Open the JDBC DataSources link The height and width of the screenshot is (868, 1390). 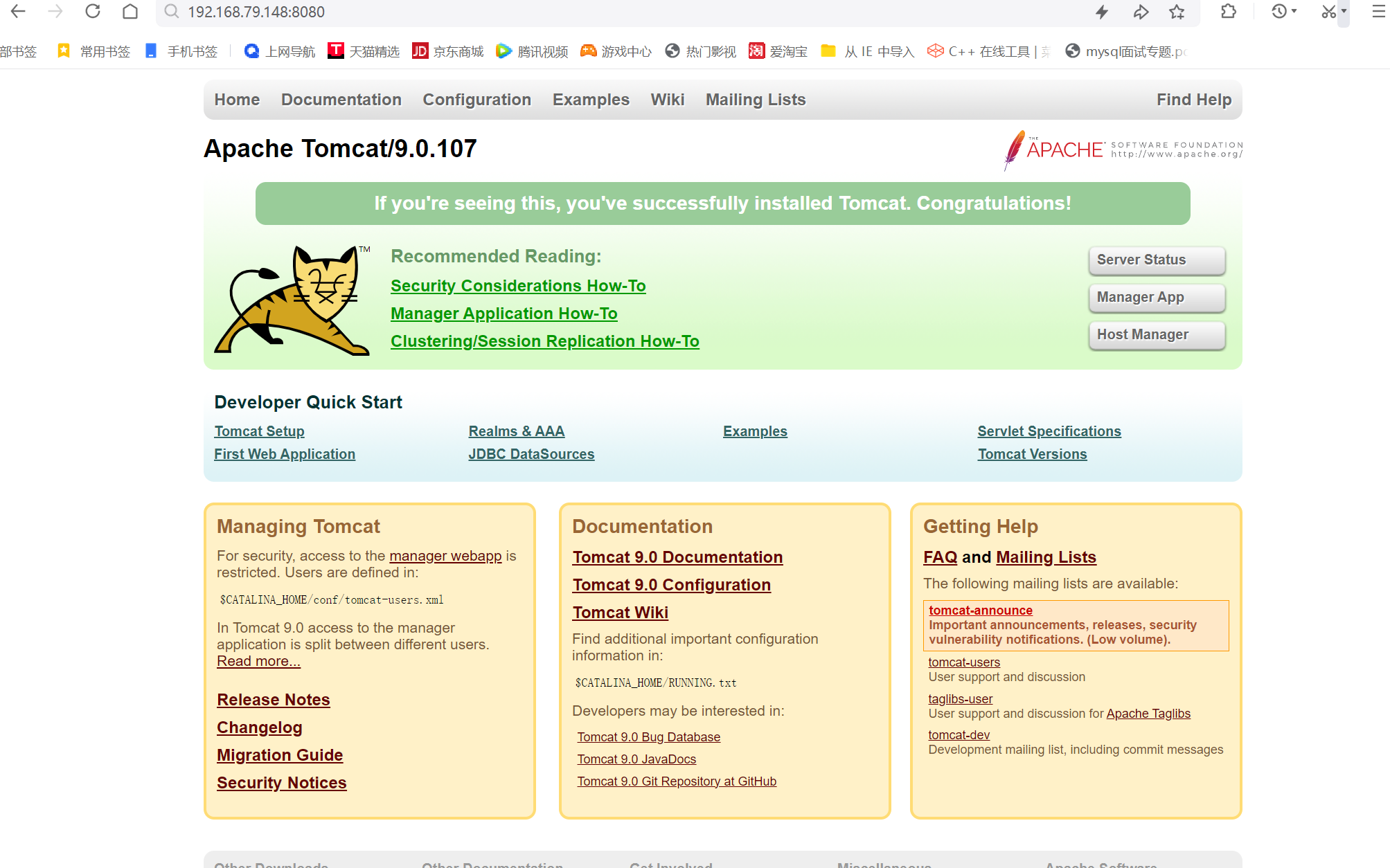(x=531, y=454)
